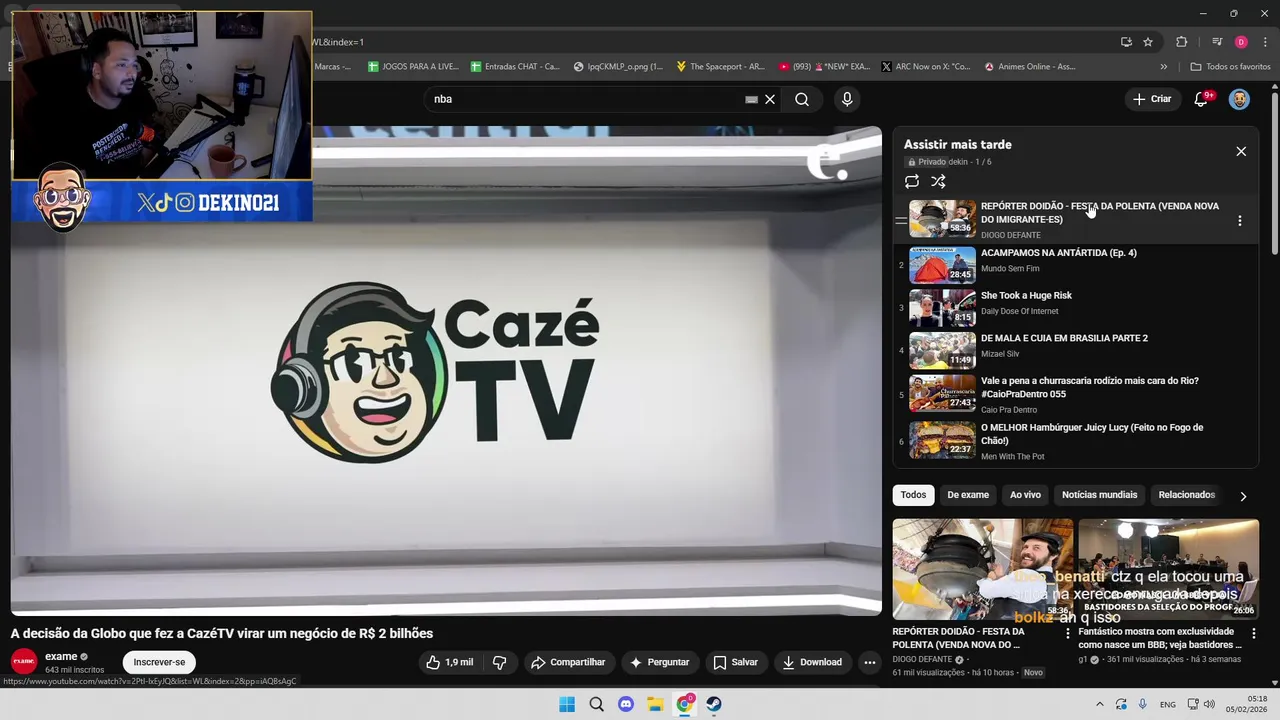Open Chrome profile avatar D
Screen dimensions: 1280x720
(x=1241, y=42)
